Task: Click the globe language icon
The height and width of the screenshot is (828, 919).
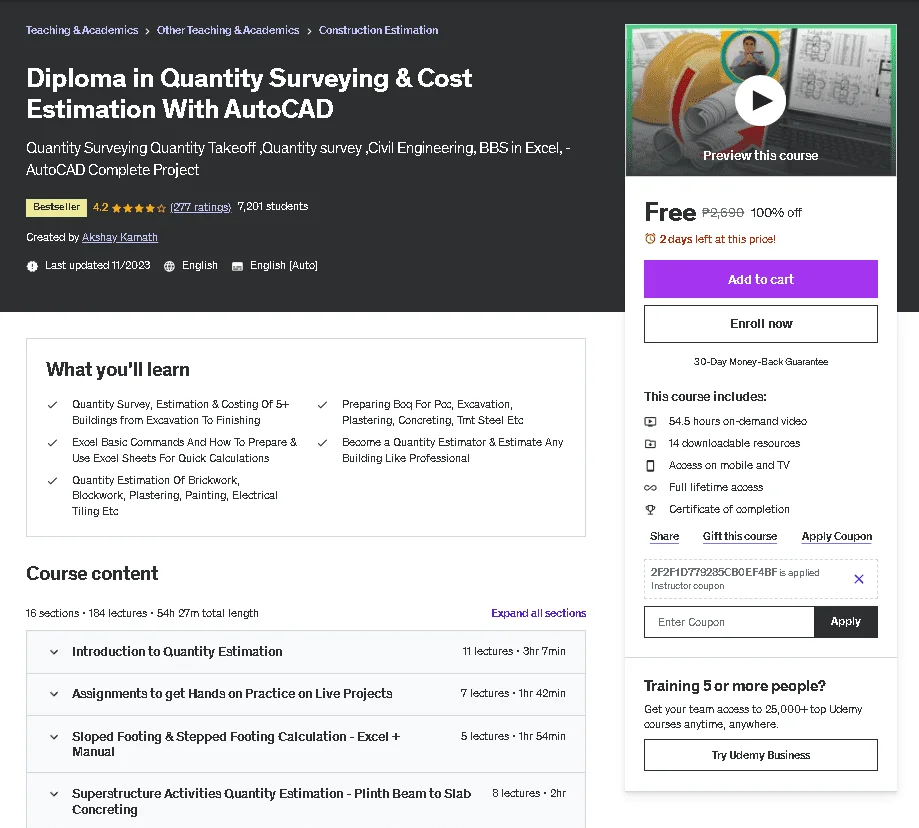Action: pyautogui.click(x=169, y=266)
